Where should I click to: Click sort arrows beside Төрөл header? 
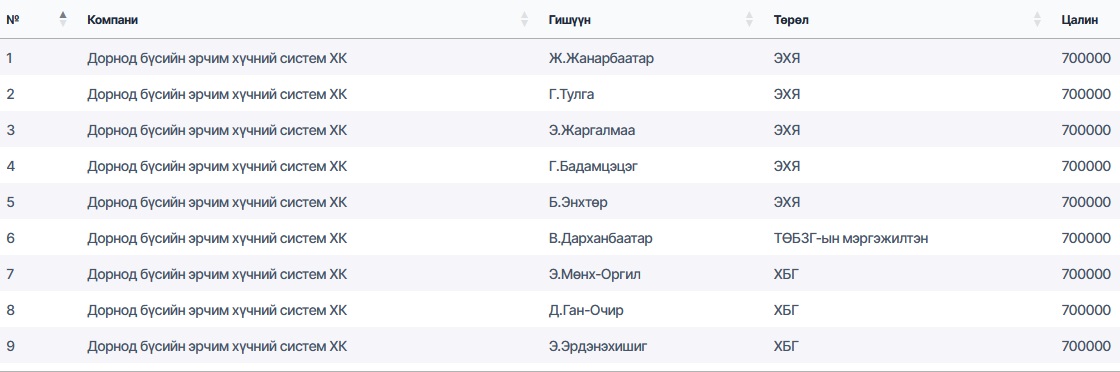pyautogui.click(x=1037, y=19)
